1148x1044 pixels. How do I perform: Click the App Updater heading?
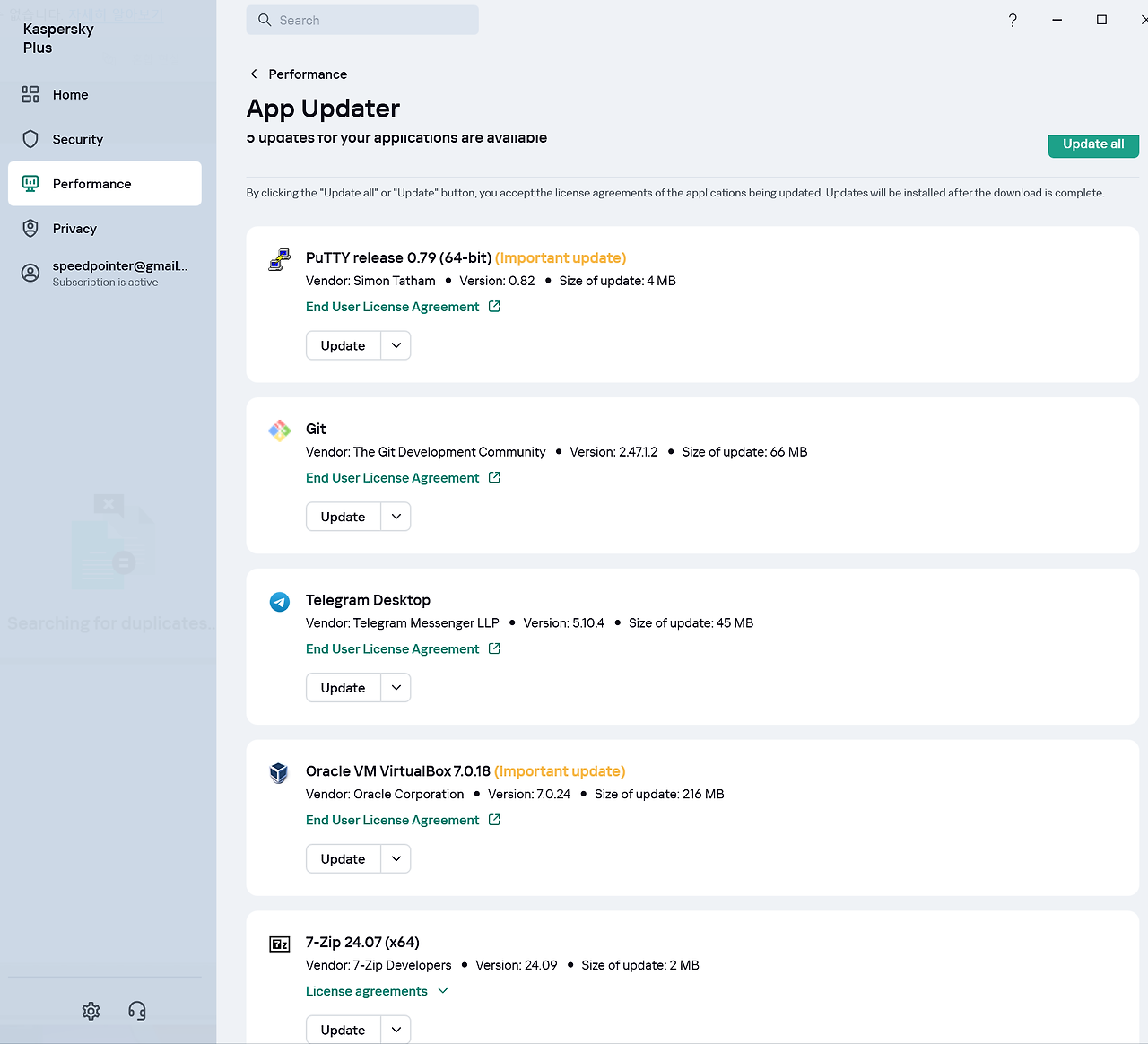(323, 109)
